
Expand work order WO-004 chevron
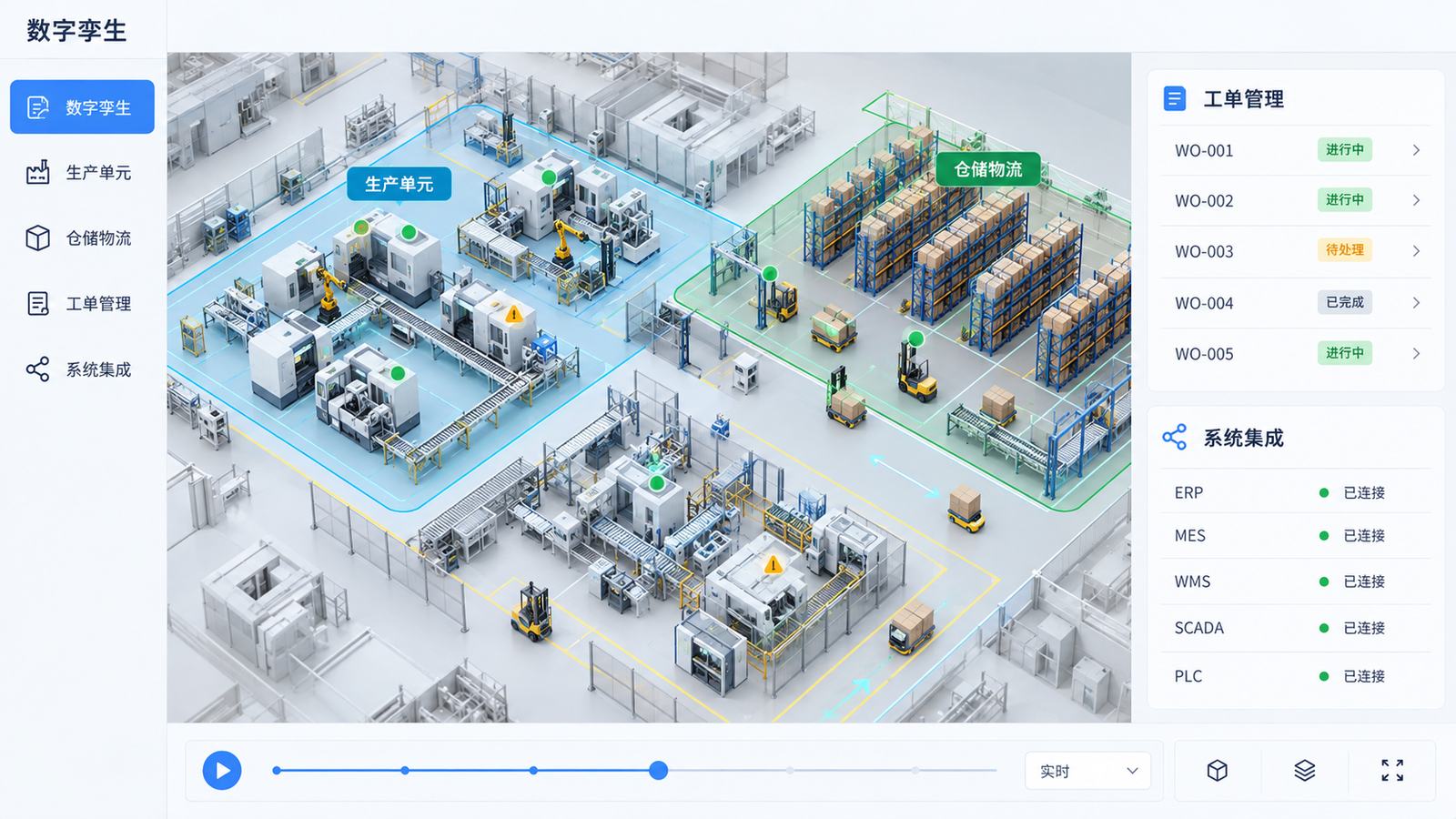click(x=1416, y=302)
